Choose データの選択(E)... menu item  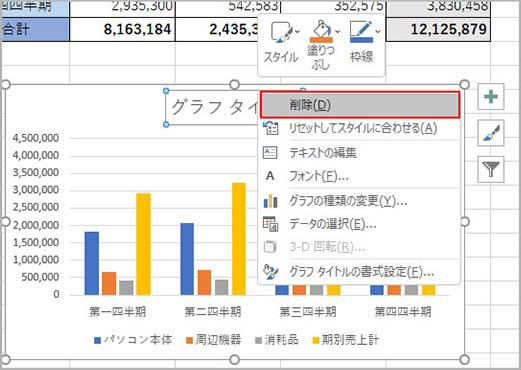(x=360, y=224)
